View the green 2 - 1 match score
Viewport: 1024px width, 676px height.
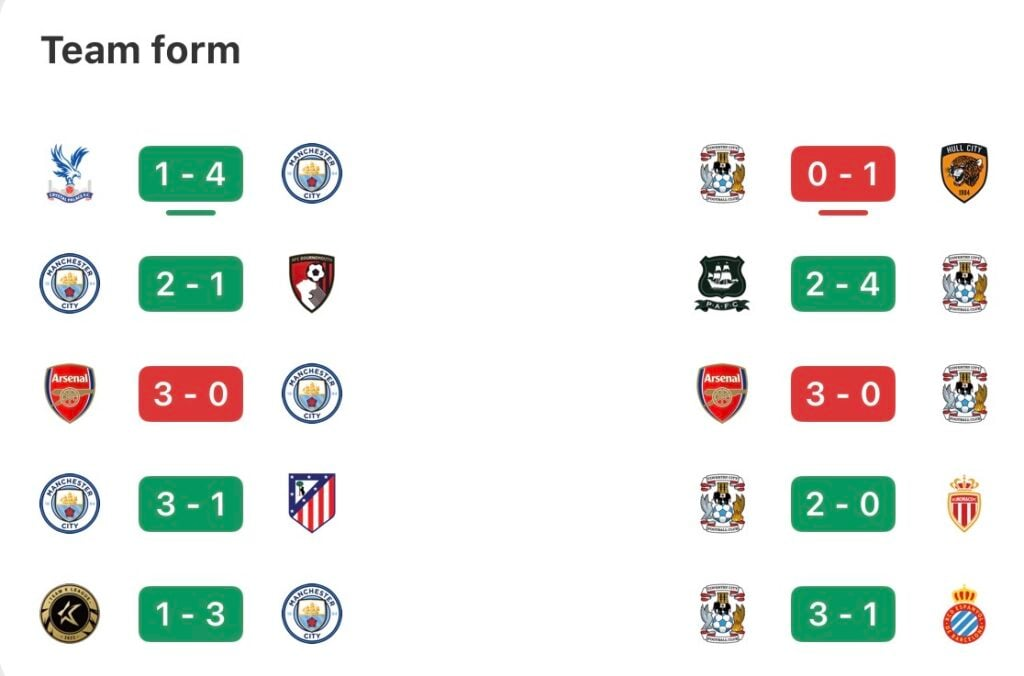point(191,283)
